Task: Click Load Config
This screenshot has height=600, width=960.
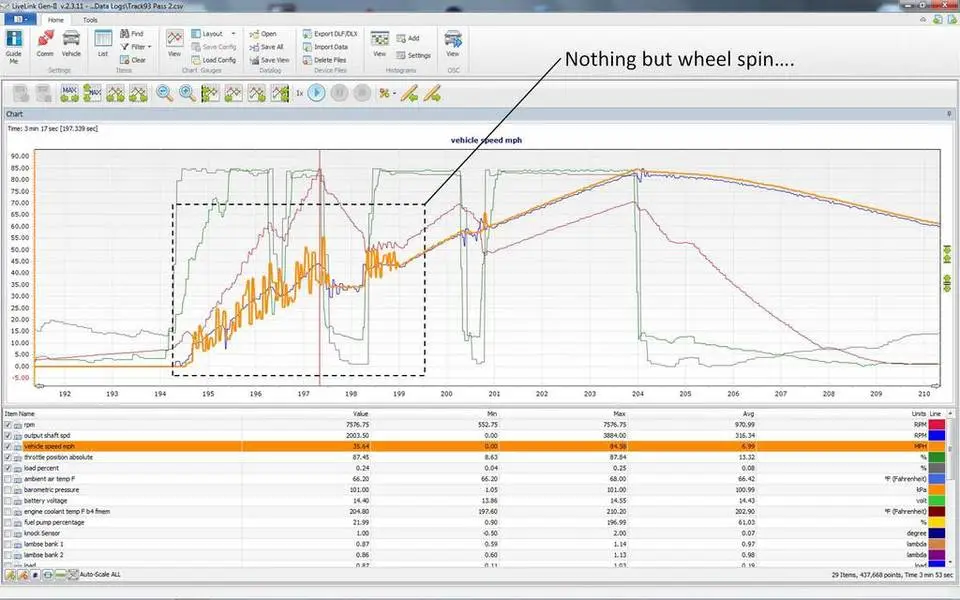Action: point(214,60)
